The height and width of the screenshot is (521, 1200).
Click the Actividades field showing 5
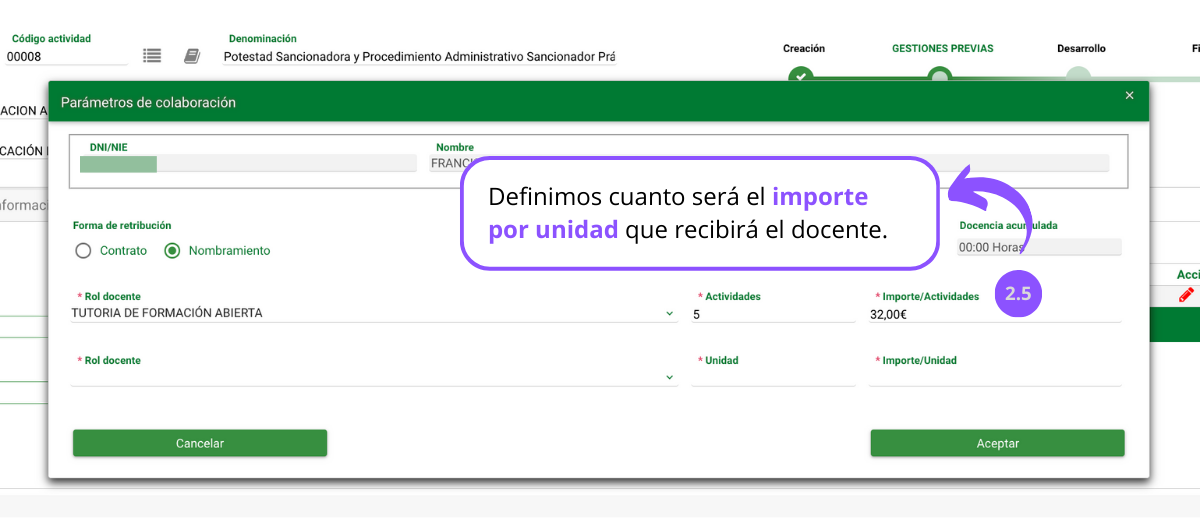click(x=773, y=313)
